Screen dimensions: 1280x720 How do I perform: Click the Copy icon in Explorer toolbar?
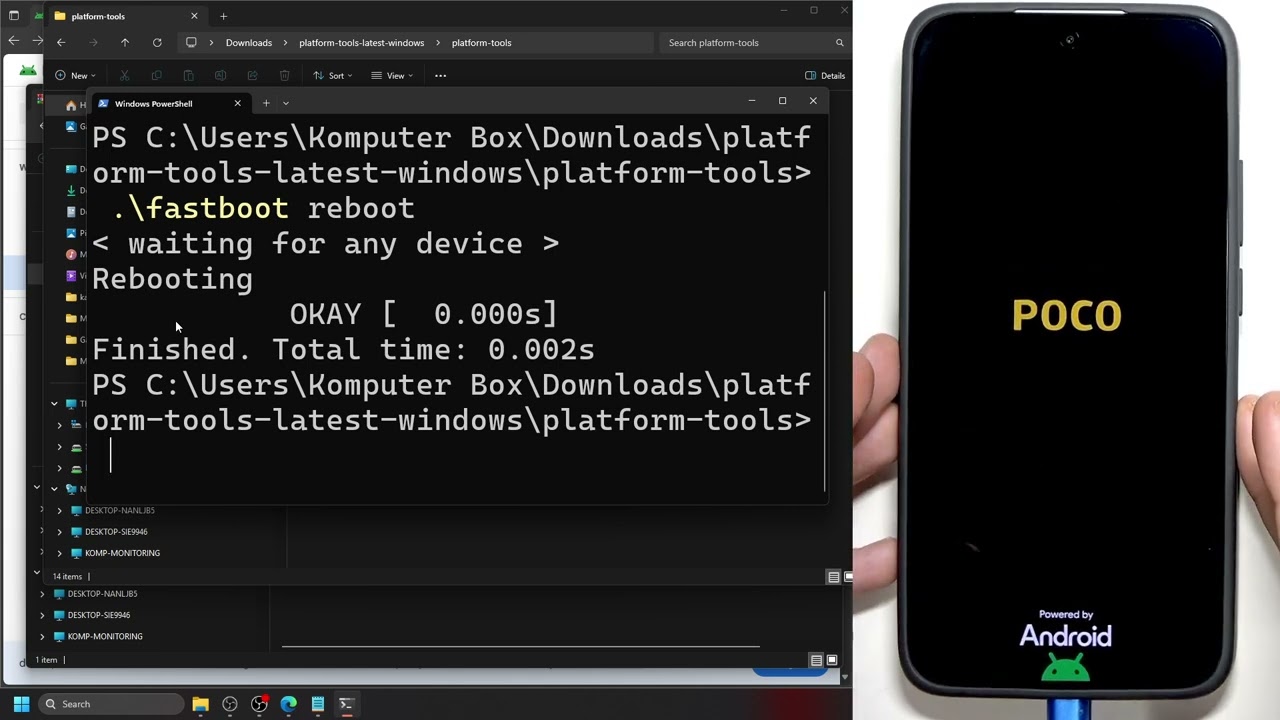[156, 76]
